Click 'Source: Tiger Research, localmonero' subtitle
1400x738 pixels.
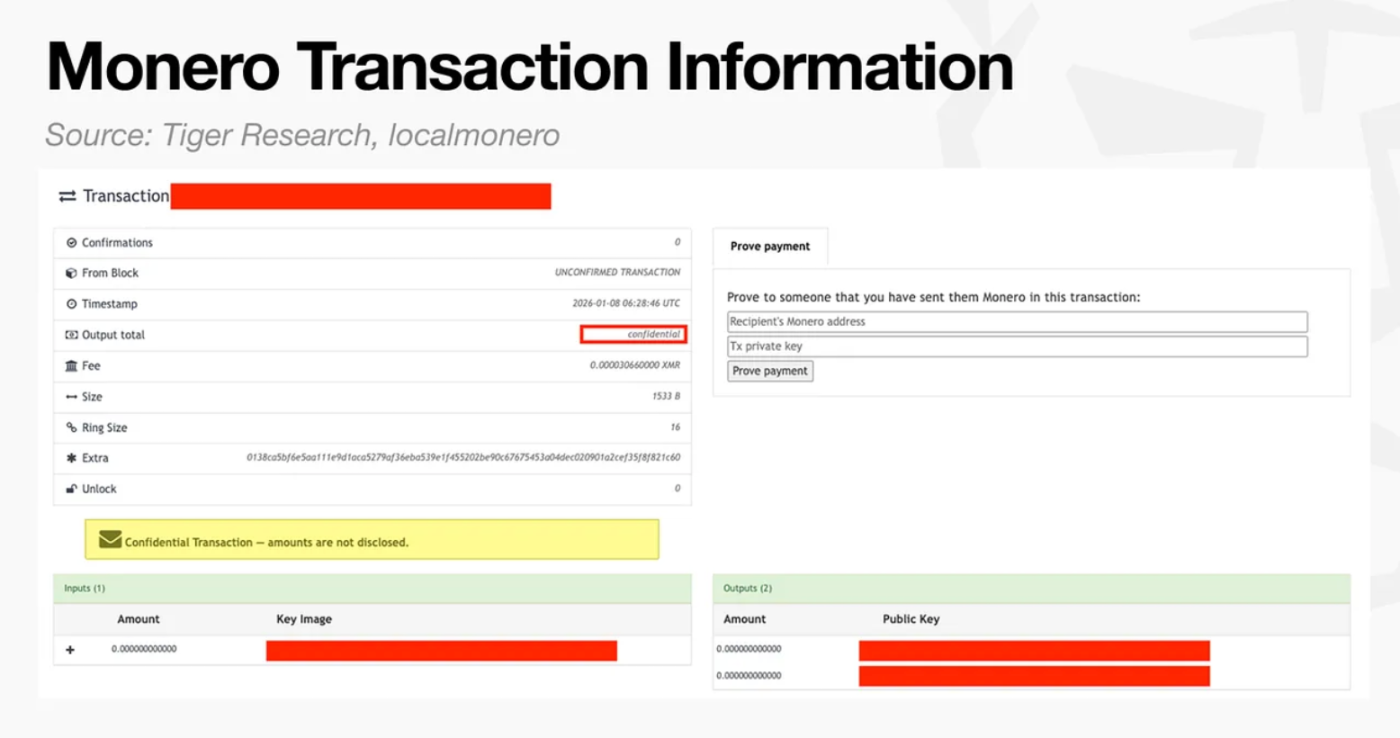click(x=302, y=135)
